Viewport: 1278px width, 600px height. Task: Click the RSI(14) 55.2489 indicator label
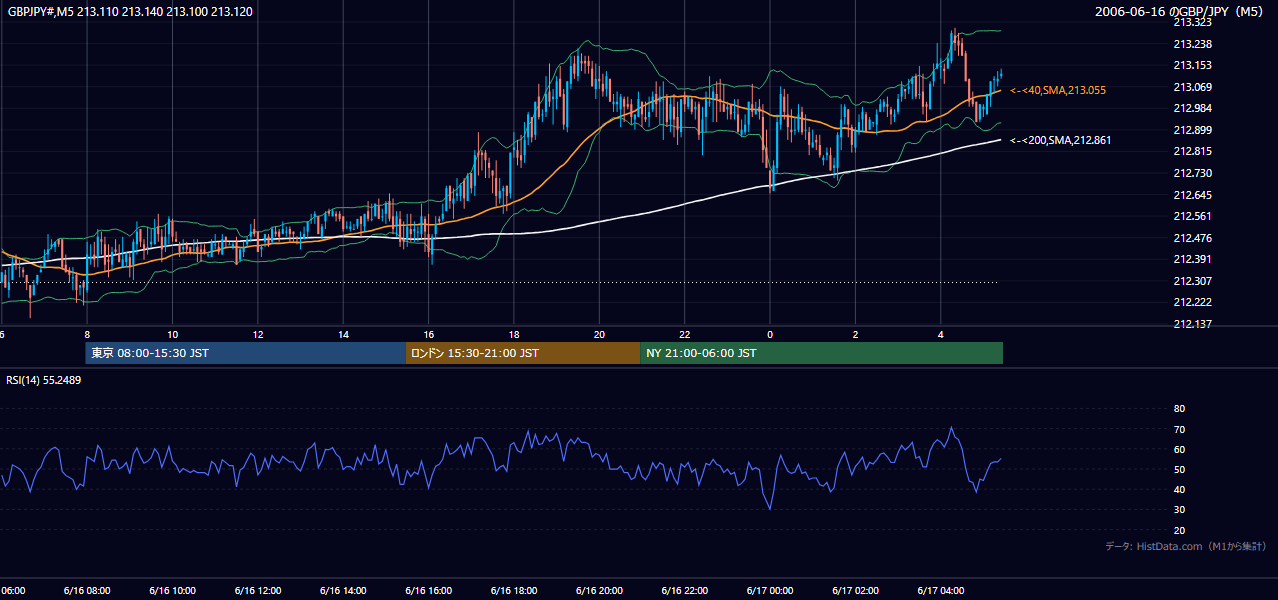click(44, 380)
